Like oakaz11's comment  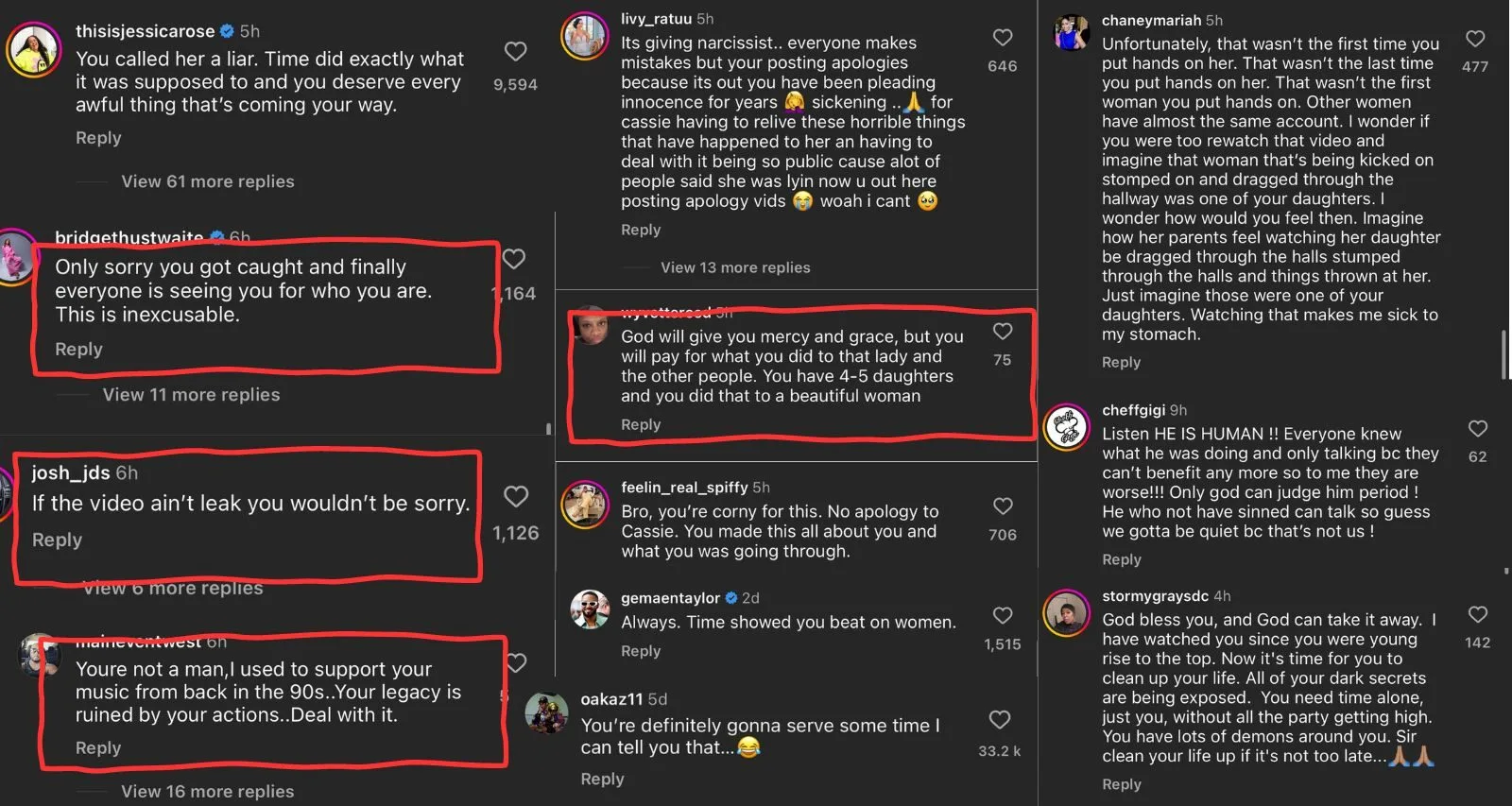(x=1000, y=720)
